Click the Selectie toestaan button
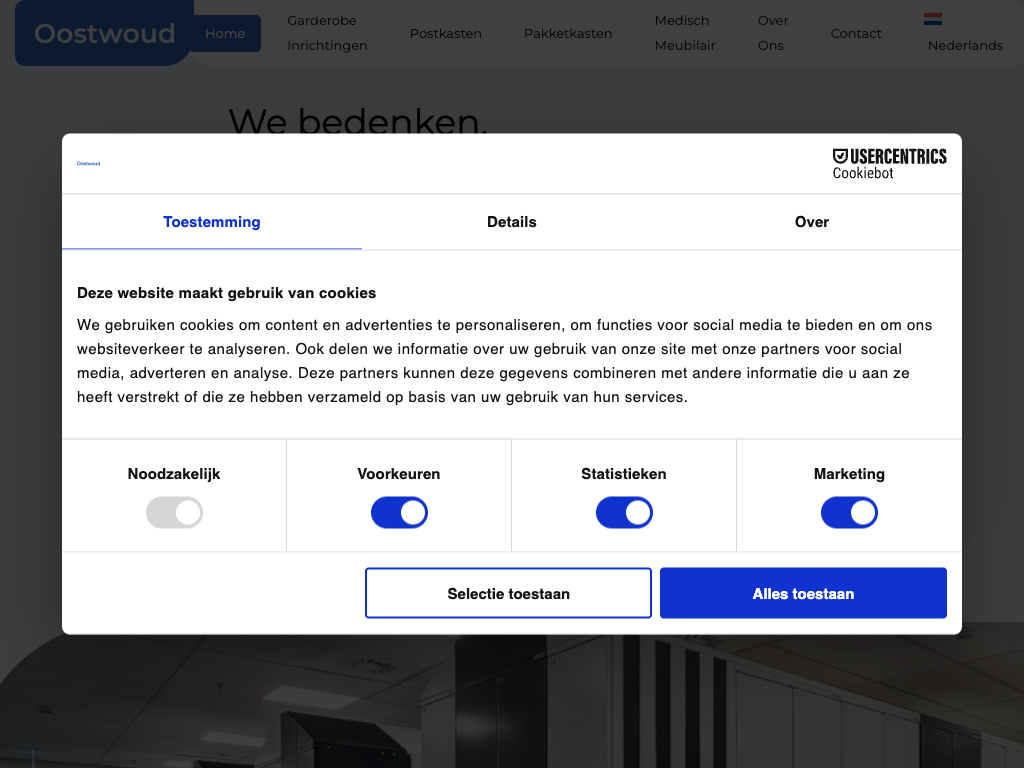The image size is (1024, 768). (508, 593)
